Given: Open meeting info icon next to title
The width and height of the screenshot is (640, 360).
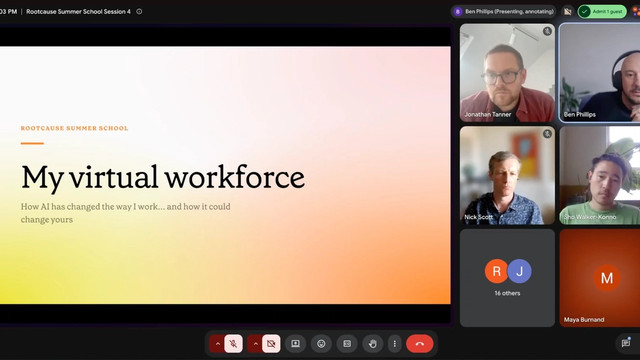Looking at the screenshot, I should click(x=139, y=11).
